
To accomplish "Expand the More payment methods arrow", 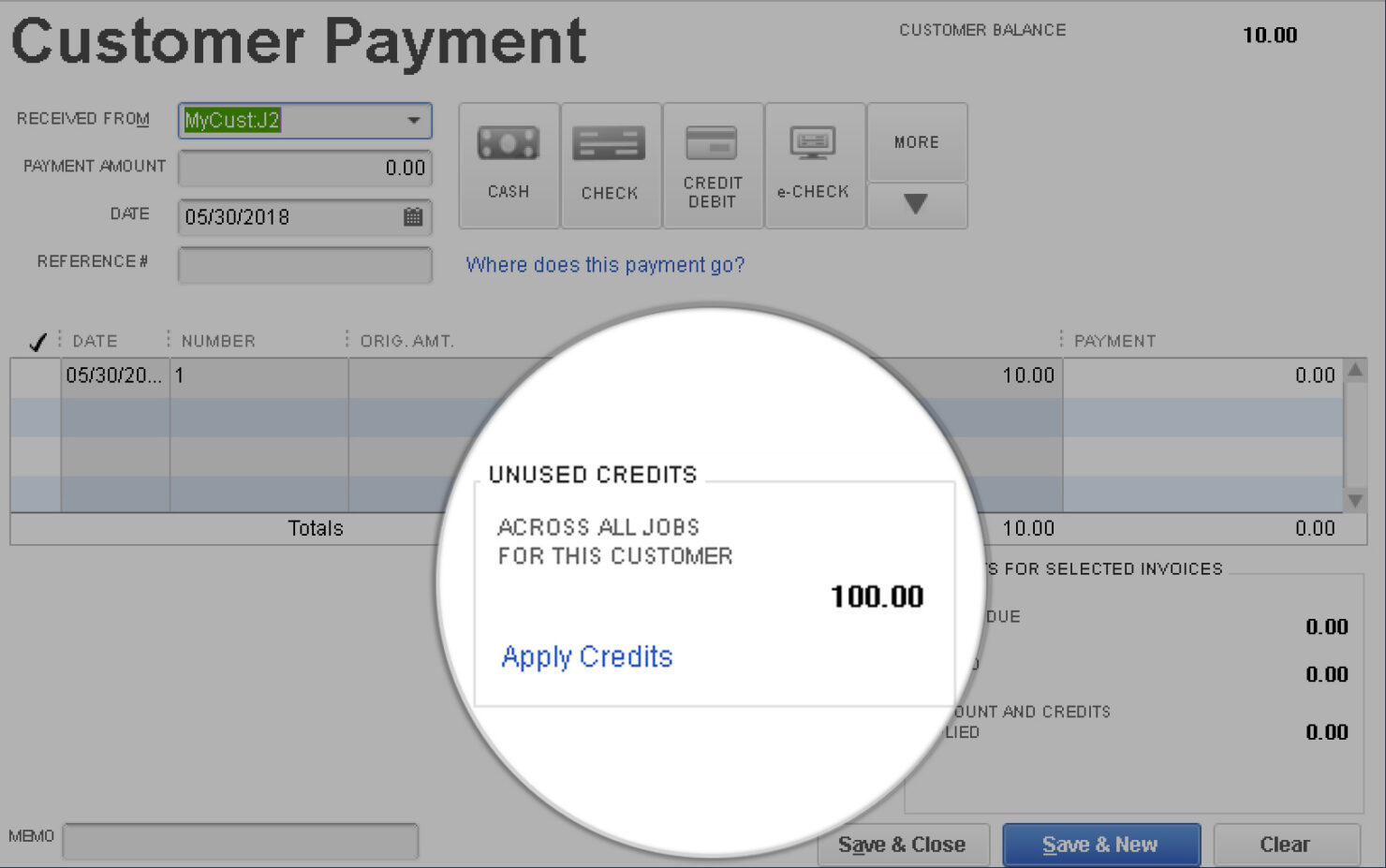I will point(916,205).
